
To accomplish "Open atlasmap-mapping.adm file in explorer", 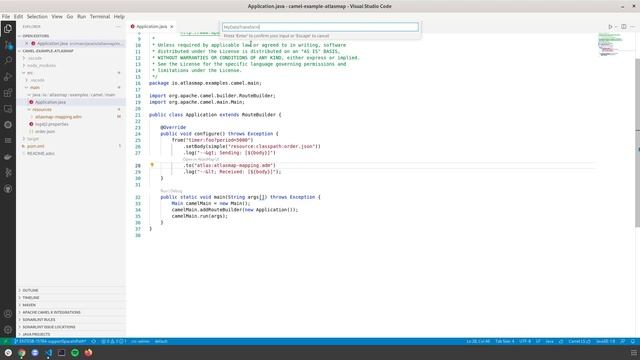I will click(58, 117).
